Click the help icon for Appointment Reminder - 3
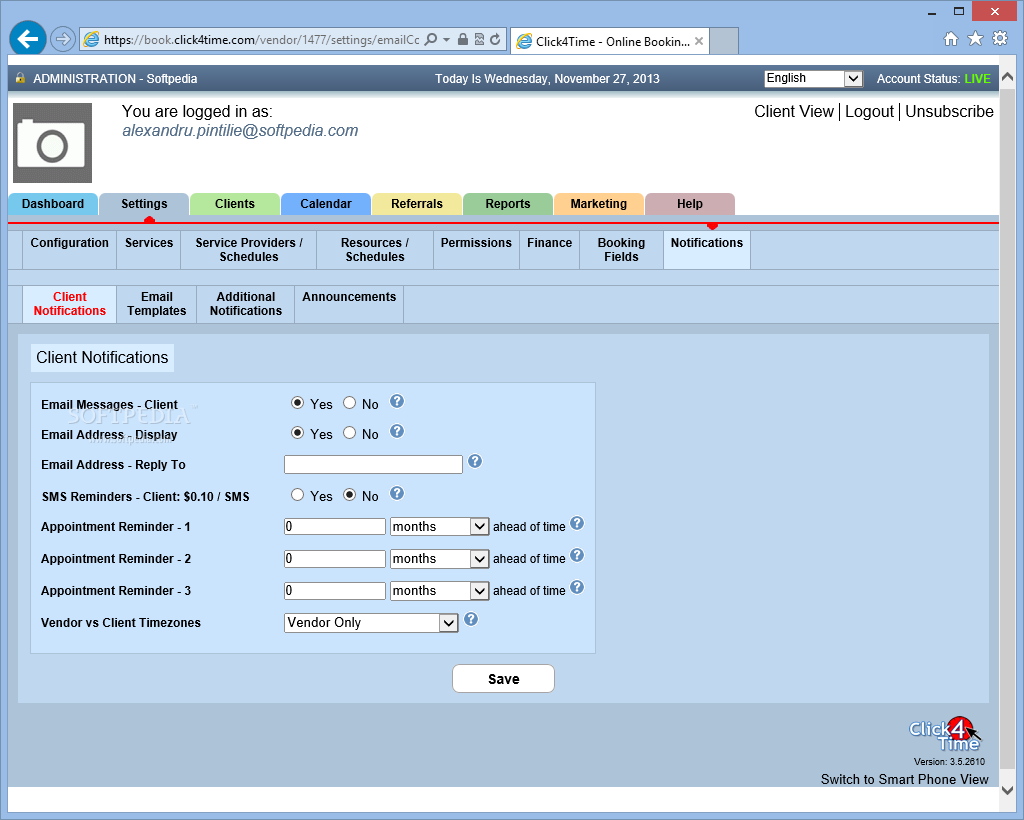 click(577, 588)
